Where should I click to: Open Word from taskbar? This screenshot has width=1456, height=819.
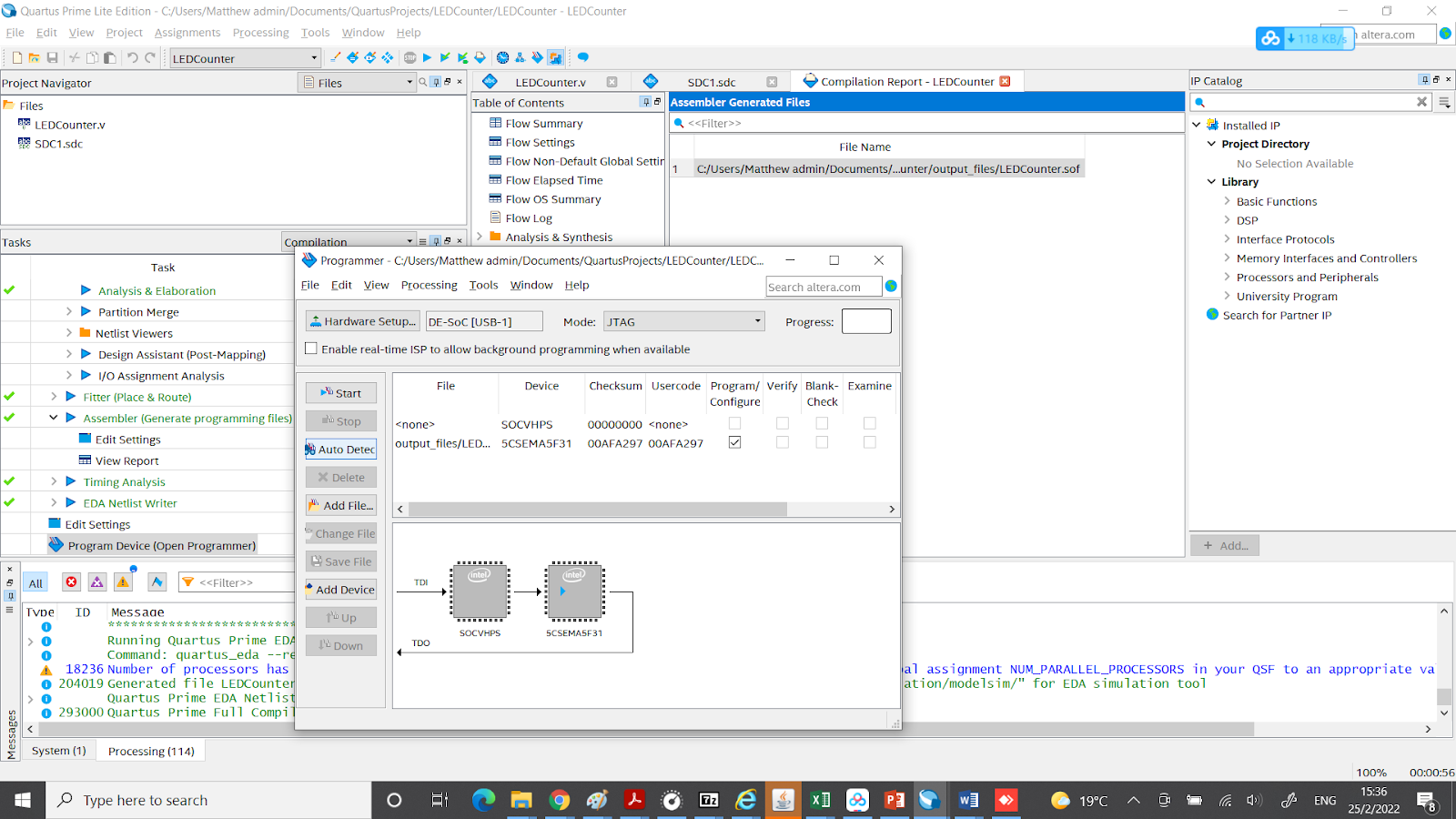tap(968, 800)
